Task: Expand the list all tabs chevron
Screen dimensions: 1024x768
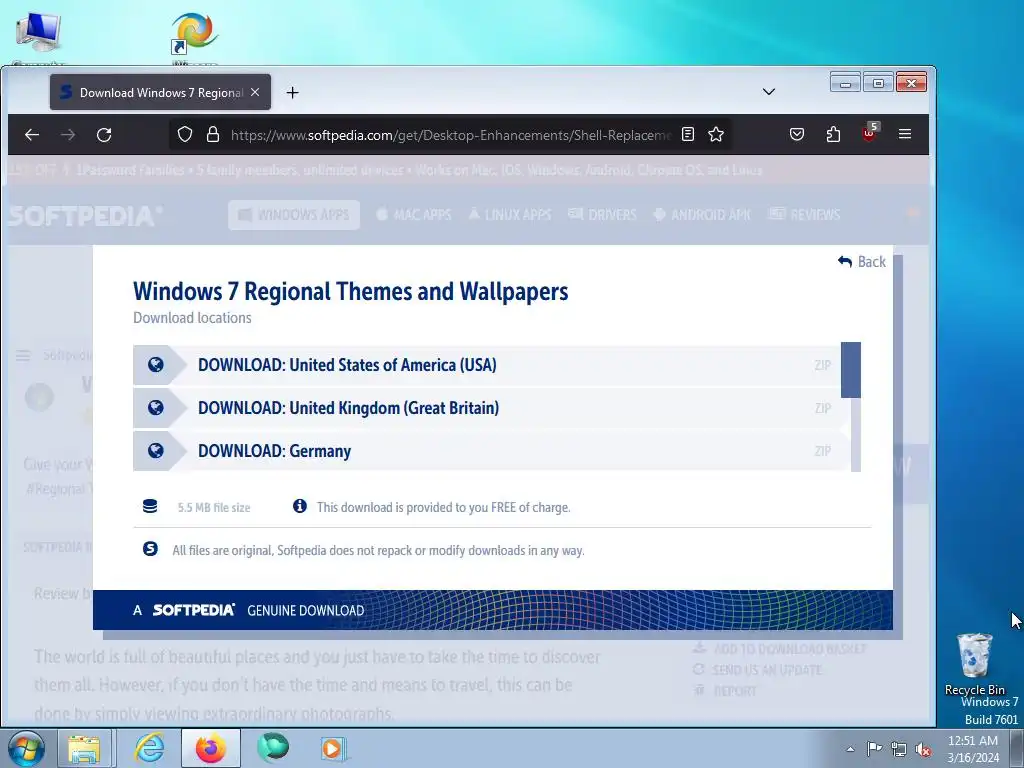Action: click(x=769, y=92)
